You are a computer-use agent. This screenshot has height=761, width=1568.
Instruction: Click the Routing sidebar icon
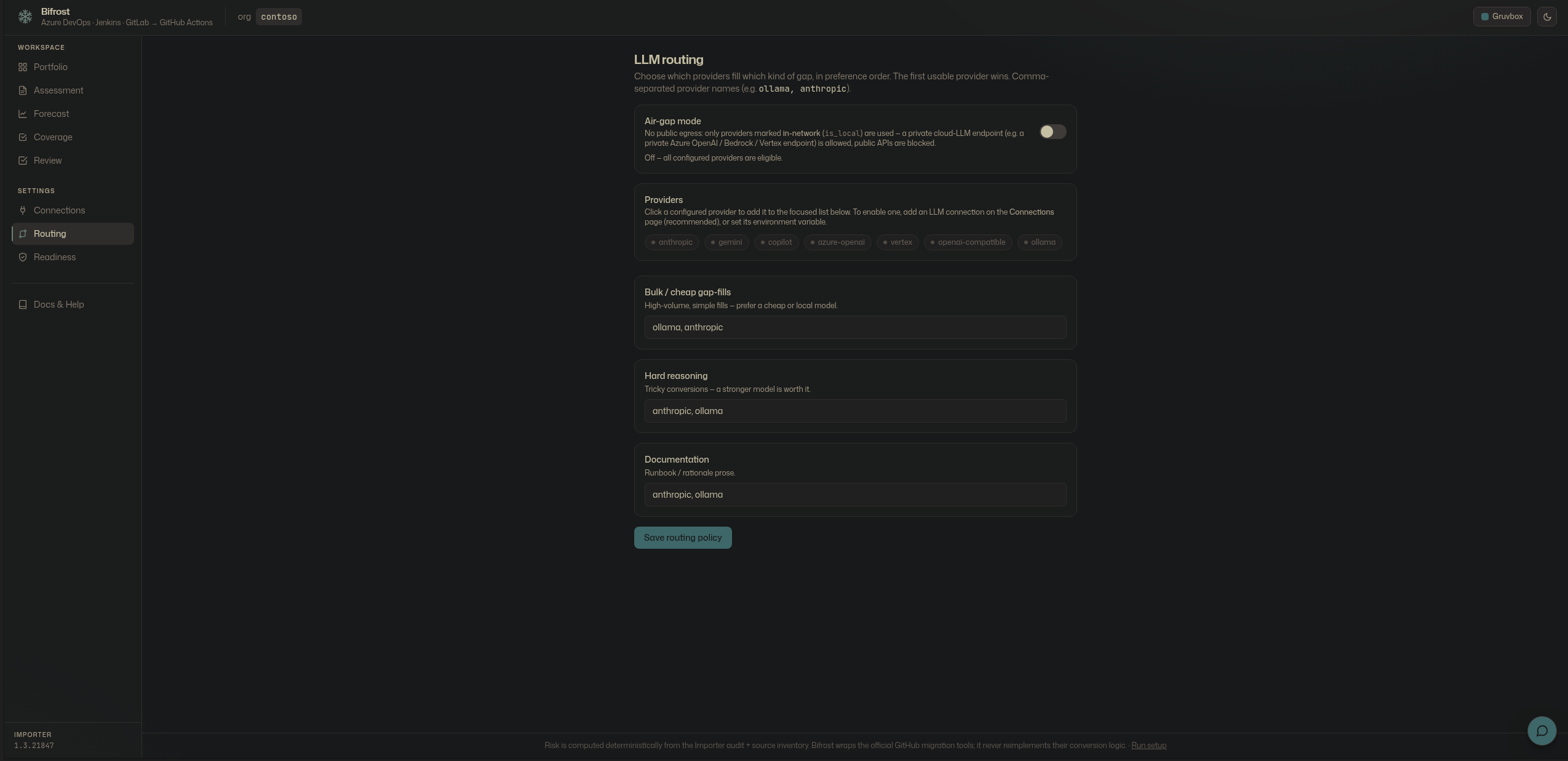point(23,234)
